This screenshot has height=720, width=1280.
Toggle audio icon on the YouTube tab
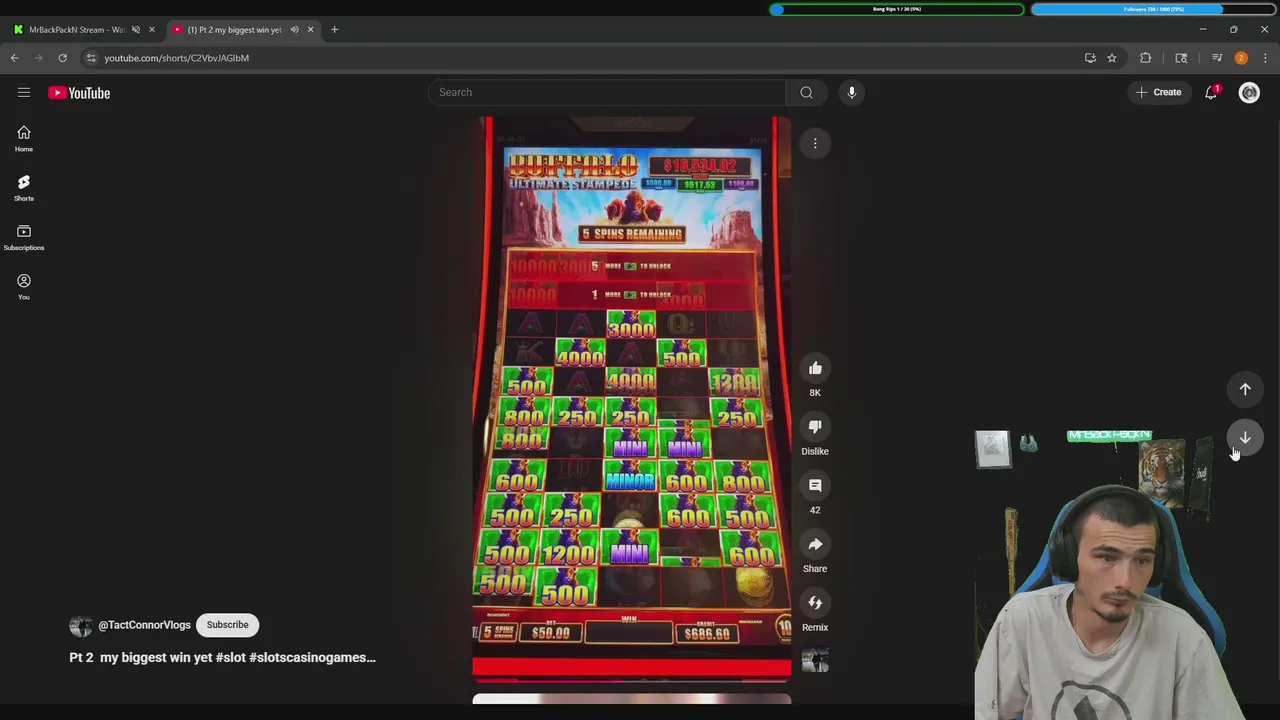(x=294, y=30)
